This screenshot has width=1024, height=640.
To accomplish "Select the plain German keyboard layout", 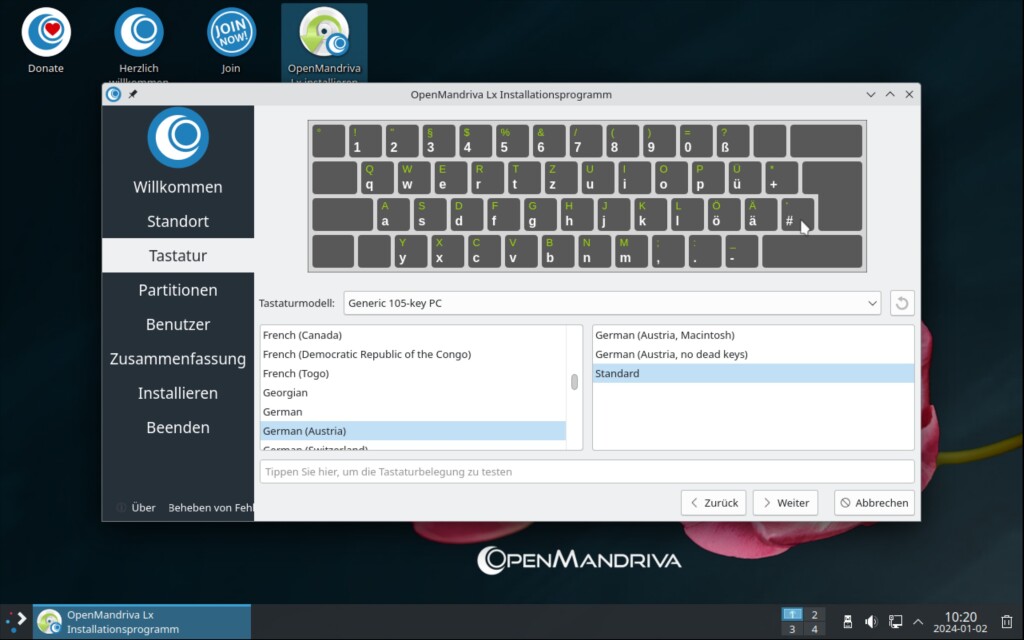I will 413,412.
